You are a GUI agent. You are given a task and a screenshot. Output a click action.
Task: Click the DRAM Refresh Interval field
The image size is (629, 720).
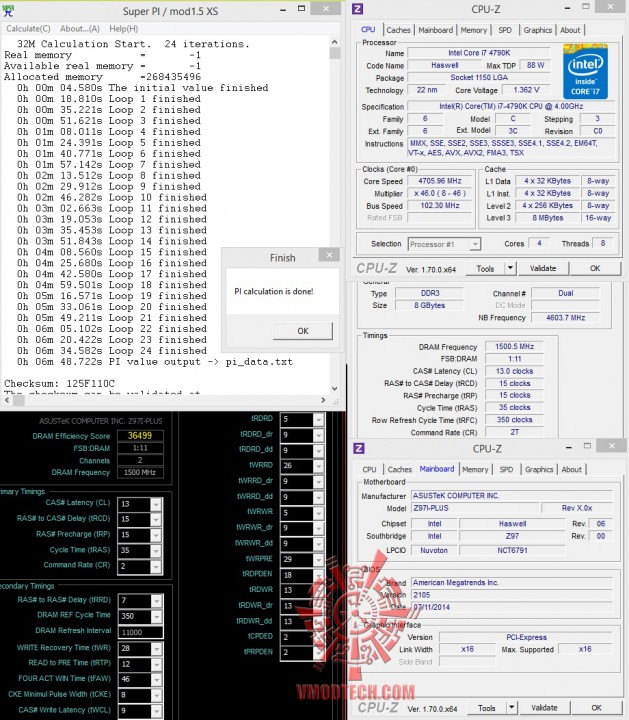(140, 632)
